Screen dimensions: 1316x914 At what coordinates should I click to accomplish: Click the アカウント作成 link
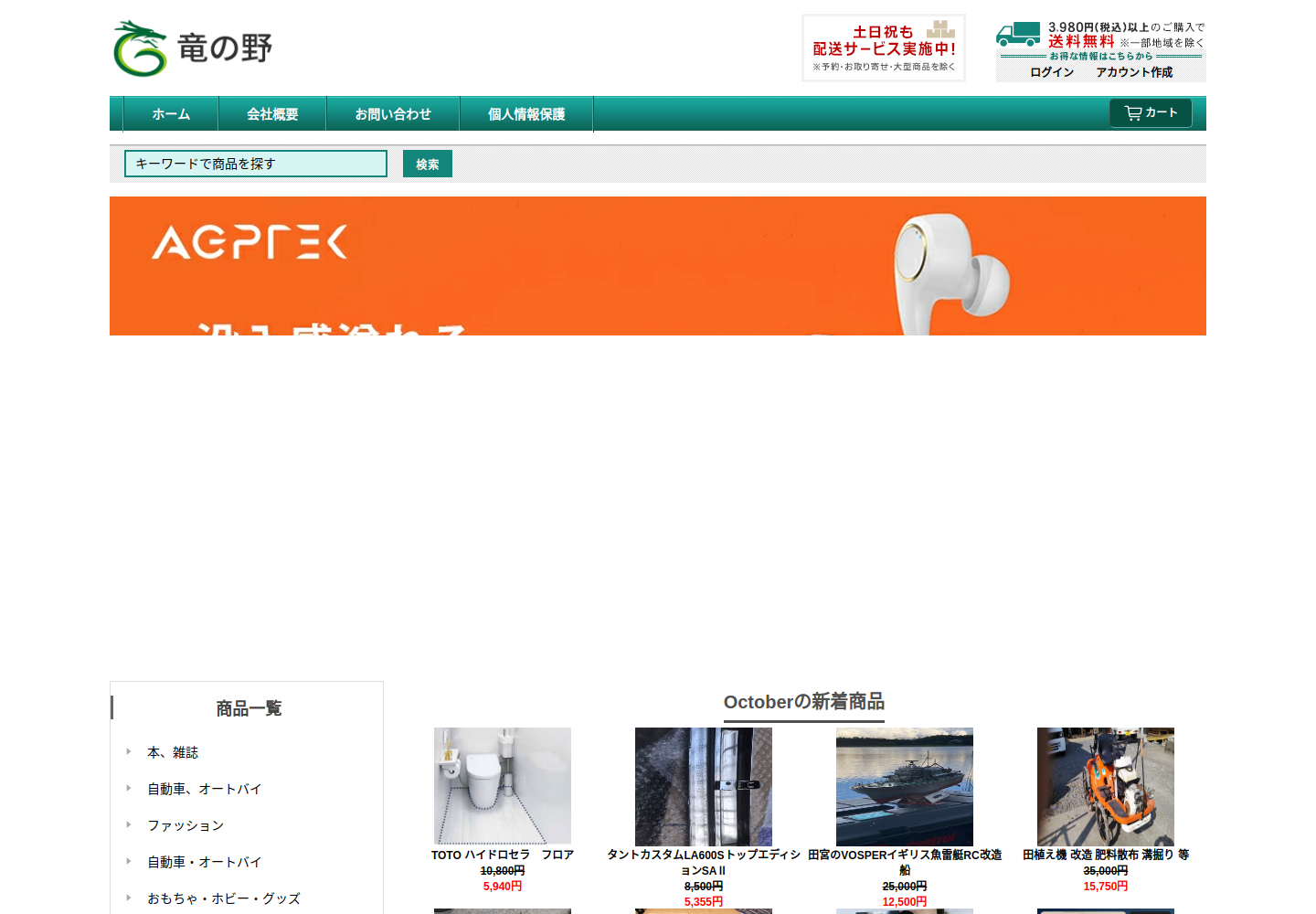1134,72
